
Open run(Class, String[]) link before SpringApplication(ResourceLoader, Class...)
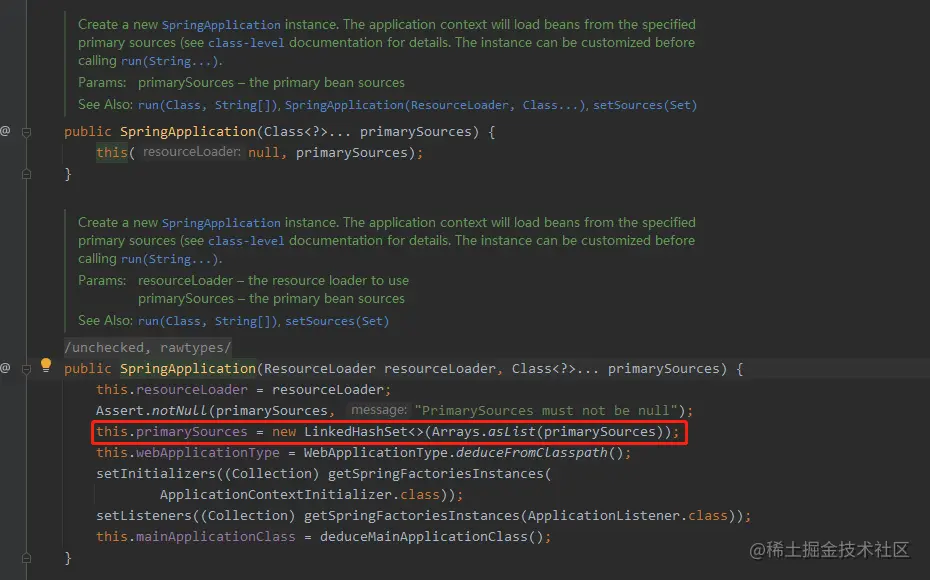tap(208, 105)
